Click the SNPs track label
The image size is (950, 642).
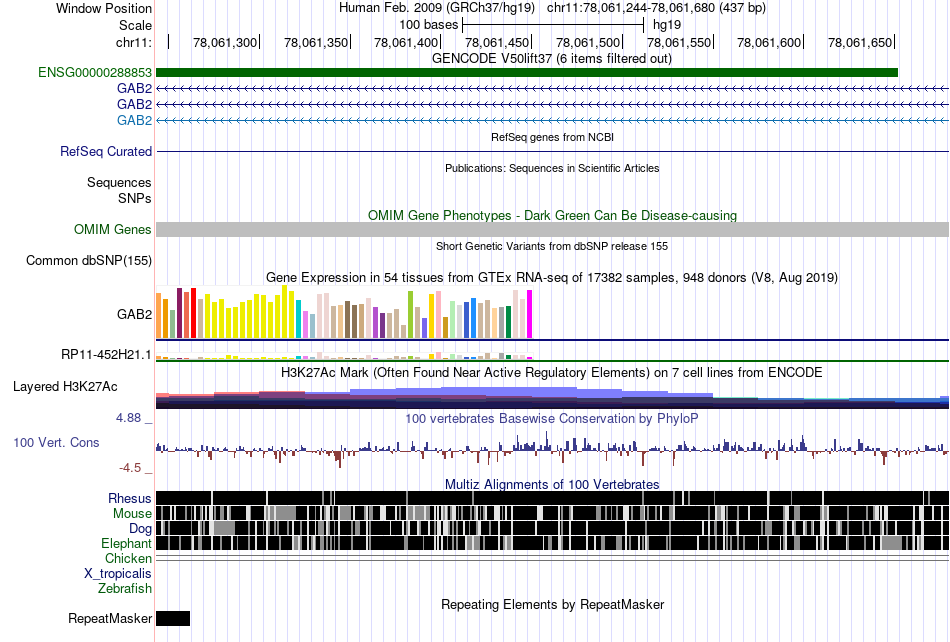(135, 198)
